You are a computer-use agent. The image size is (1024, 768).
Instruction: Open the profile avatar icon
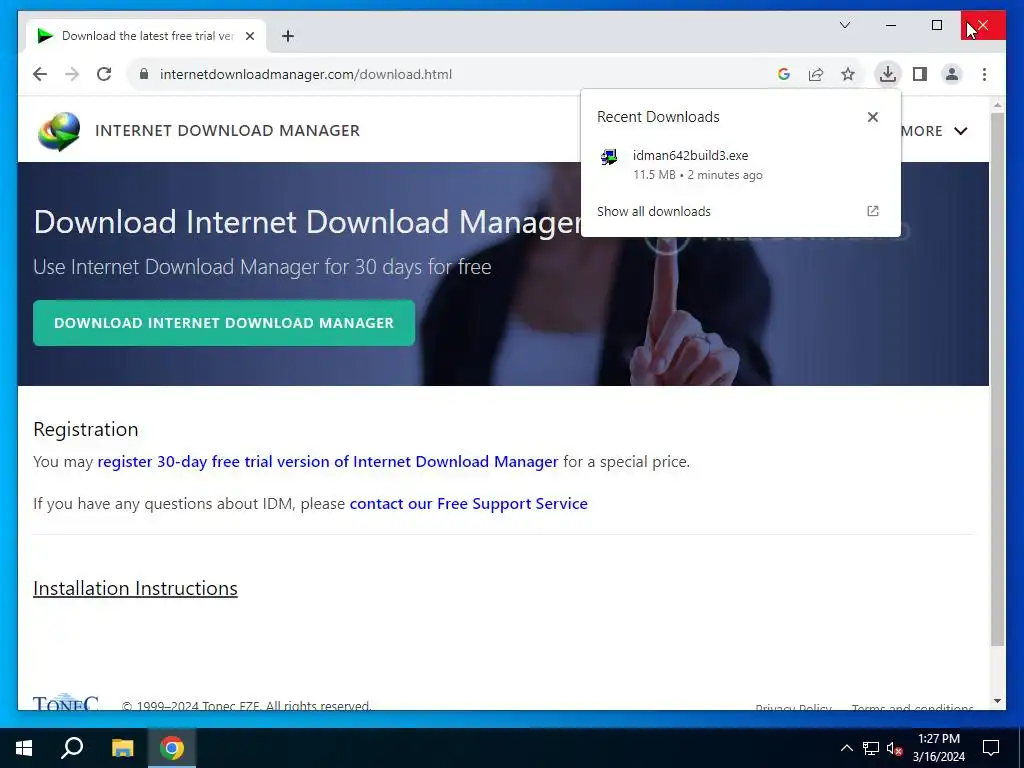click(952, 74)
